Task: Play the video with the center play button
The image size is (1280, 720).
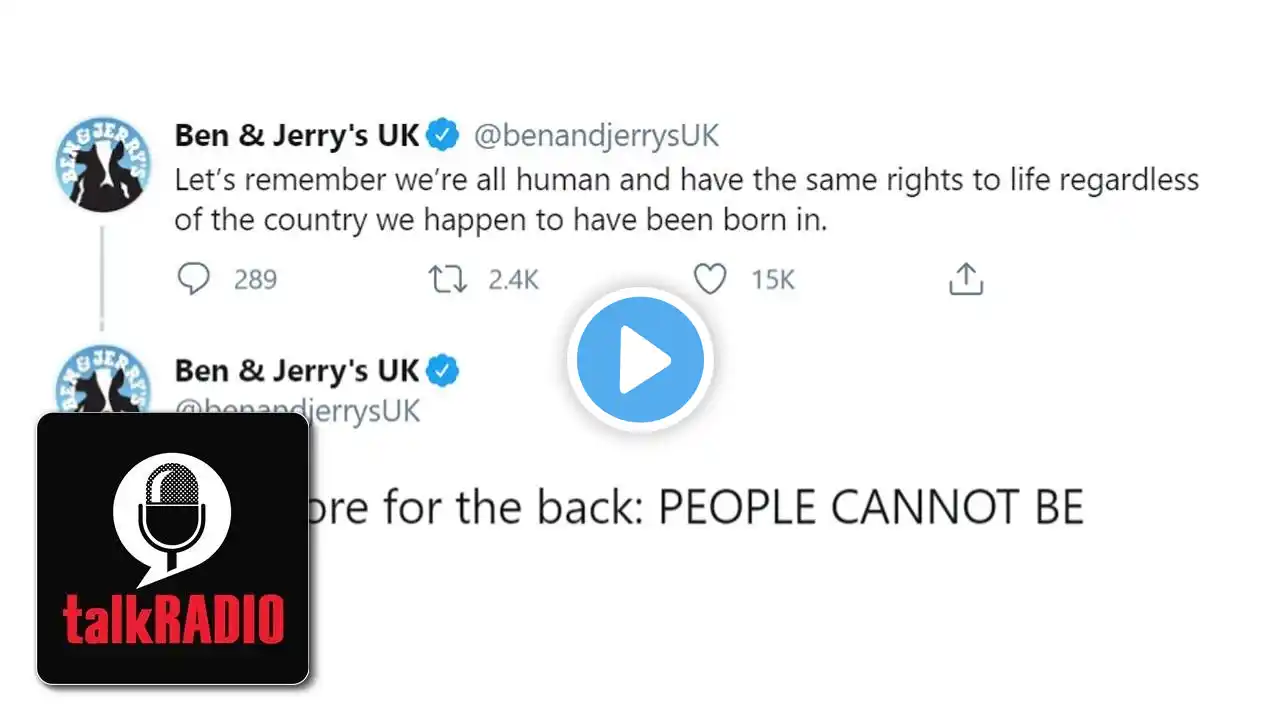Action: pos(640,360)
